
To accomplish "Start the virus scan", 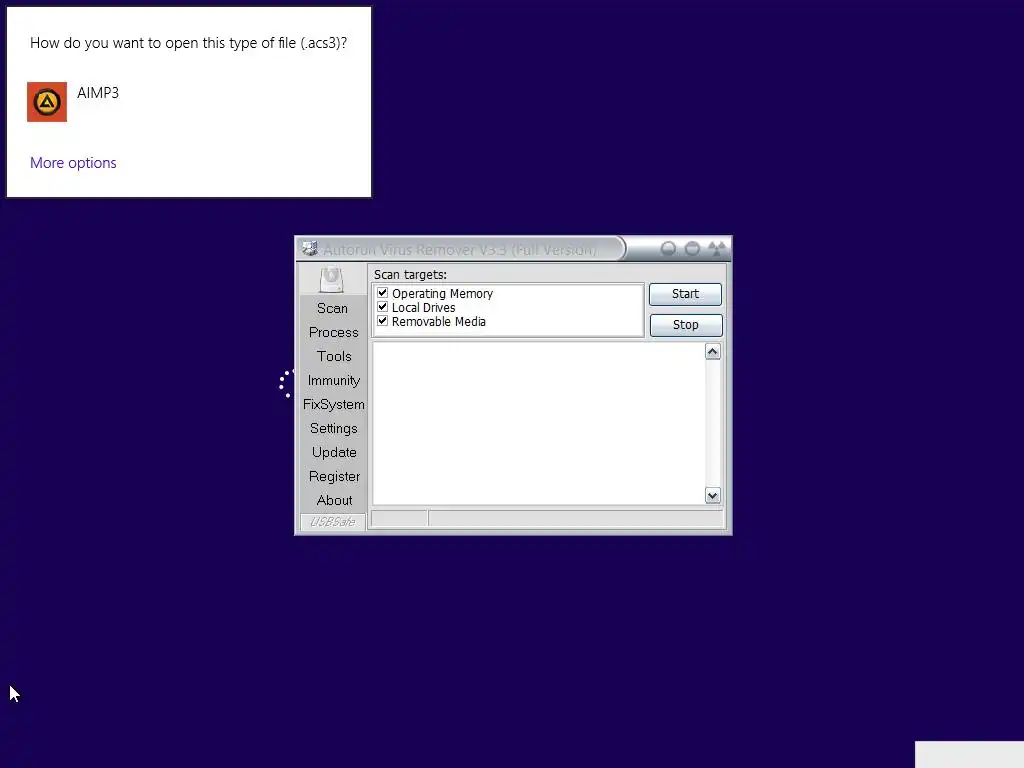I will 685,294.
